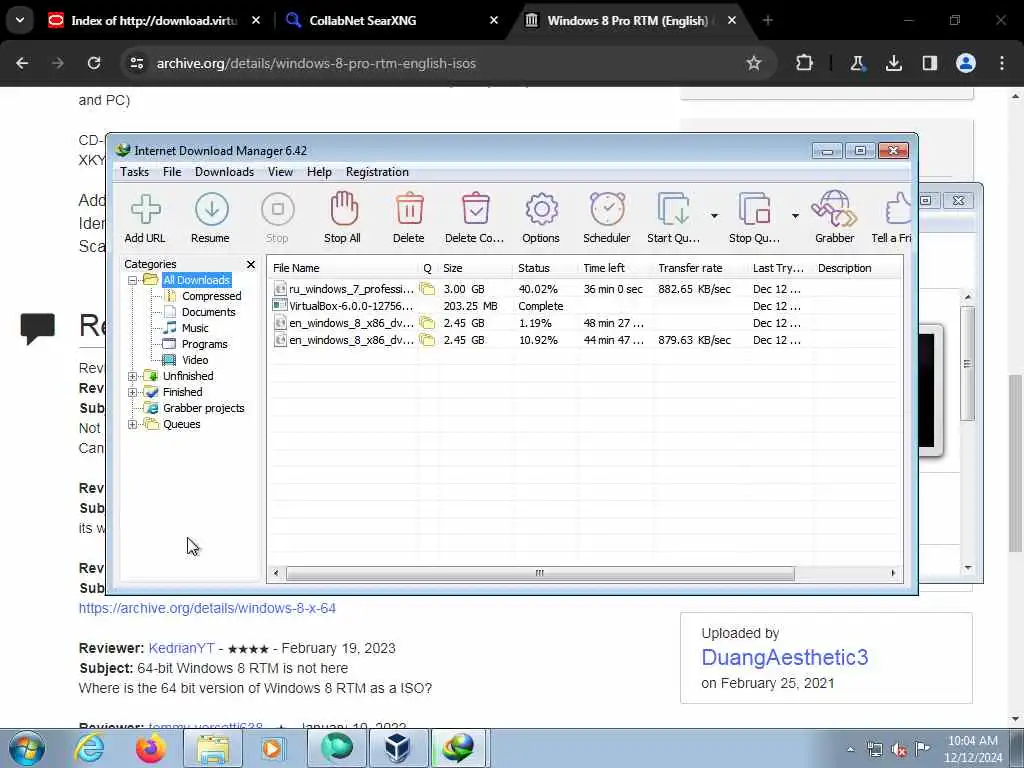Open VirtualBox from the taskbar
The height and width of the screenshot is (768, 1024).
[397, 748]
